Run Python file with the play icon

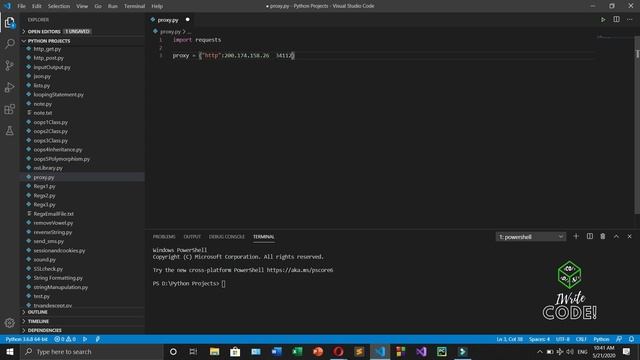(603, 20)
